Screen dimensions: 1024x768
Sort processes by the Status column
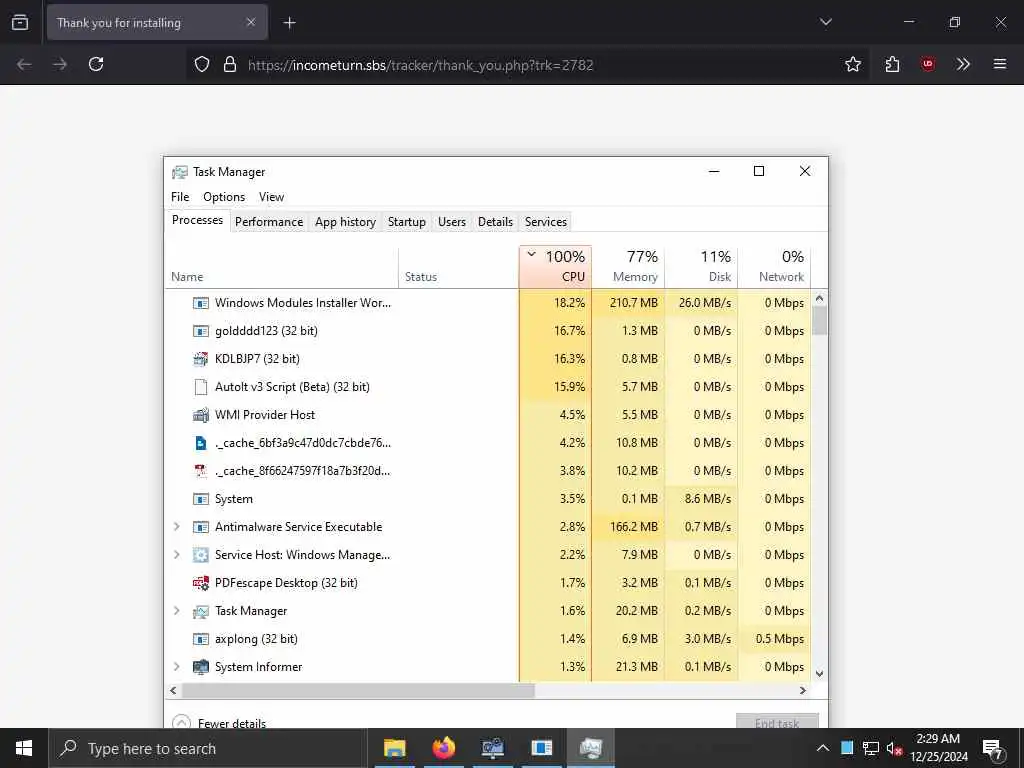click(x=458, y=267)
